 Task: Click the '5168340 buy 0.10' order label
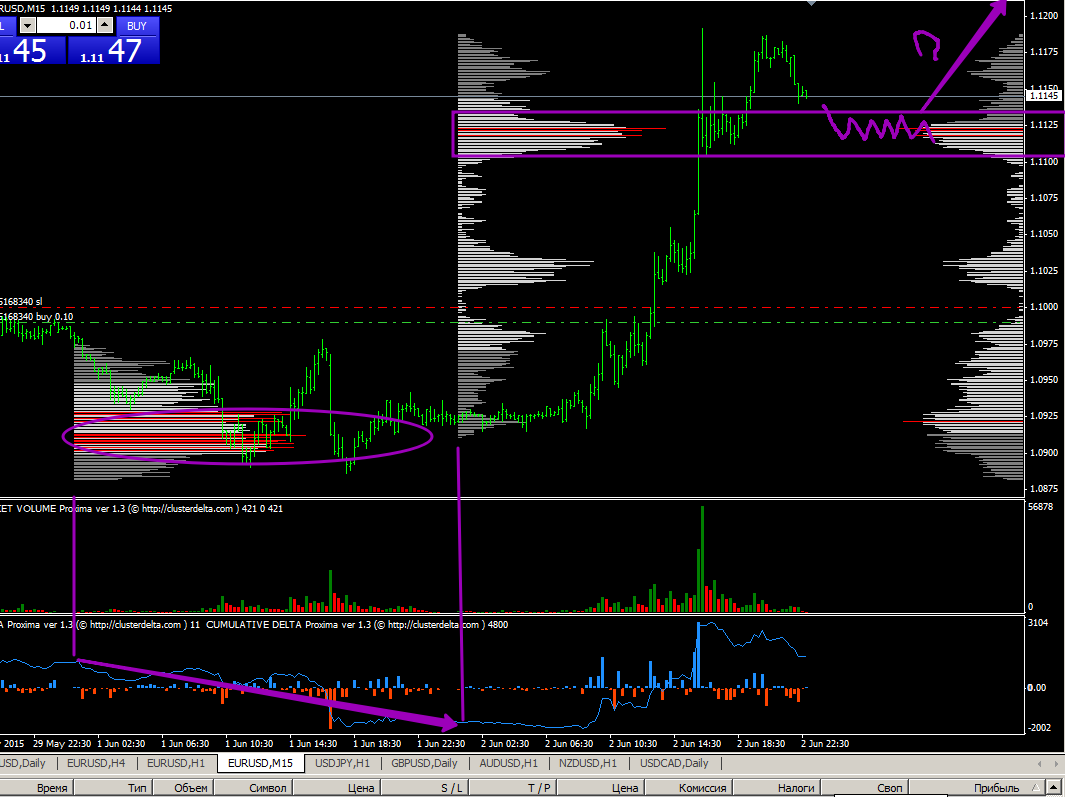36,317
